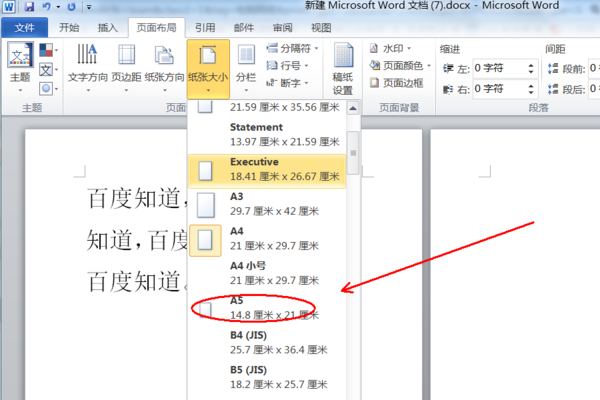Click the Save icon in quick access
The image size is (600, 400).
pos(29,7)
